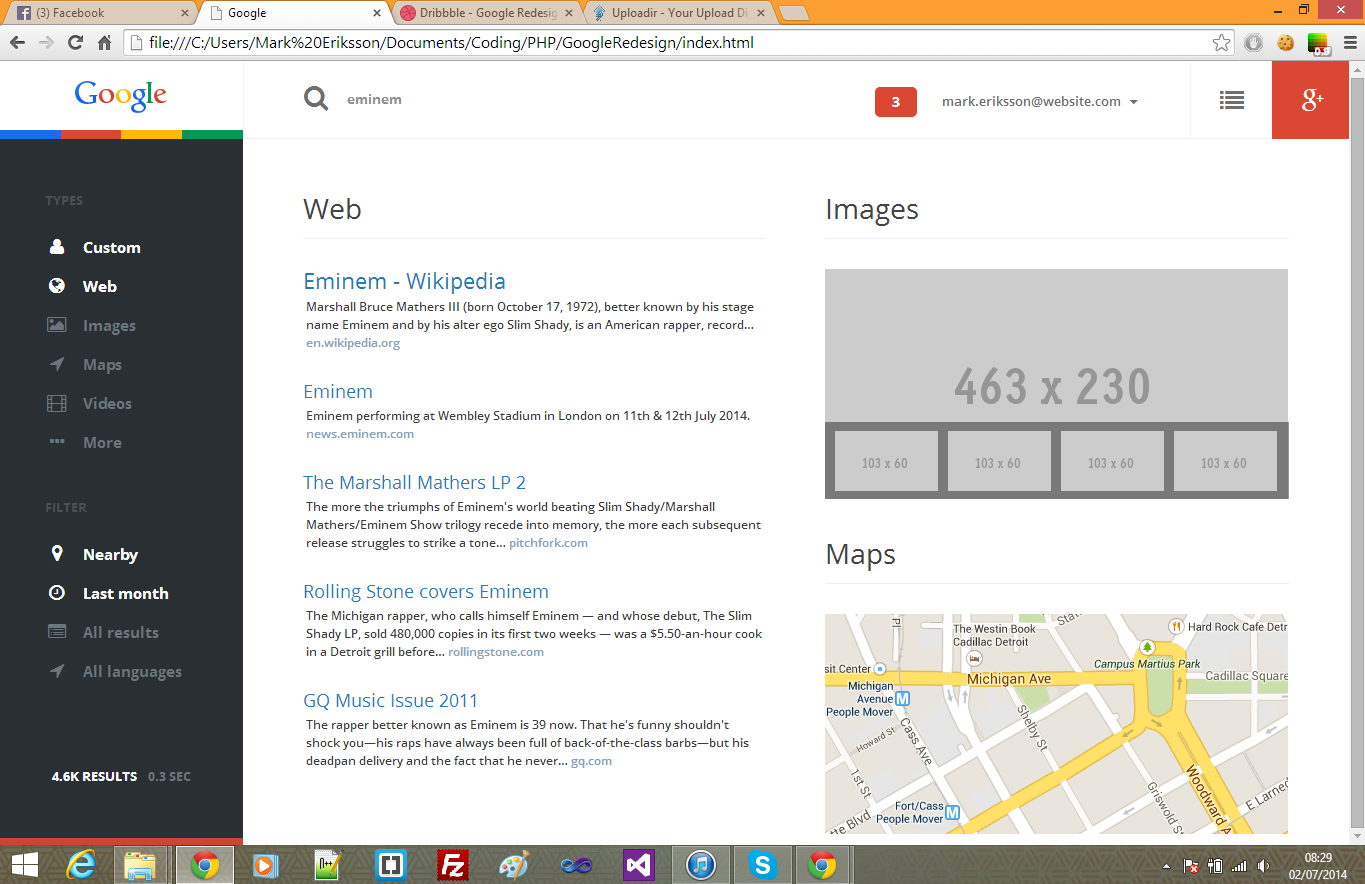Open the mark.eriksson account dropdown
The height and width of the screenshot is (884, 1365).
(x=1038, y=101)
